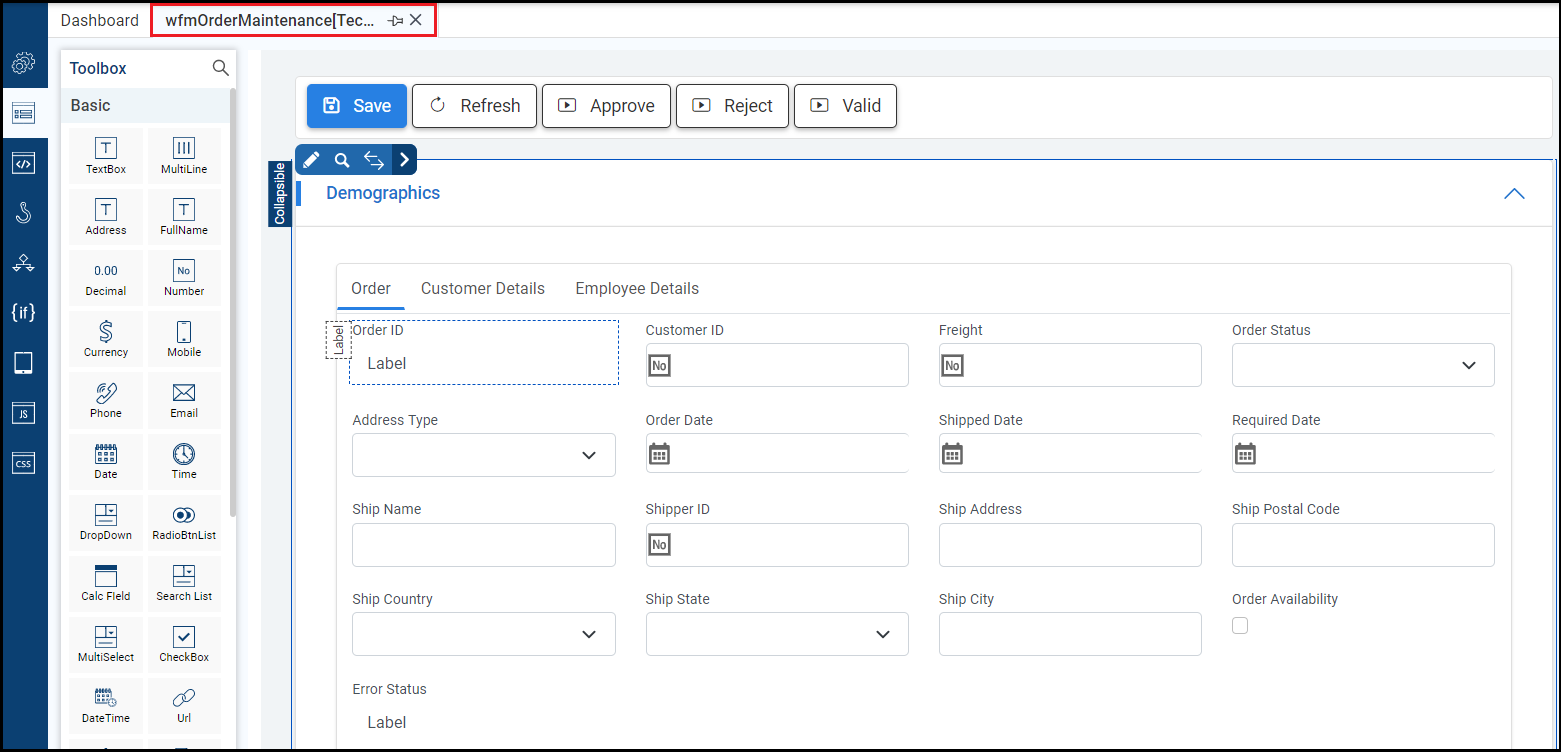Switch to the Customer Details tab

coord(483,289)
